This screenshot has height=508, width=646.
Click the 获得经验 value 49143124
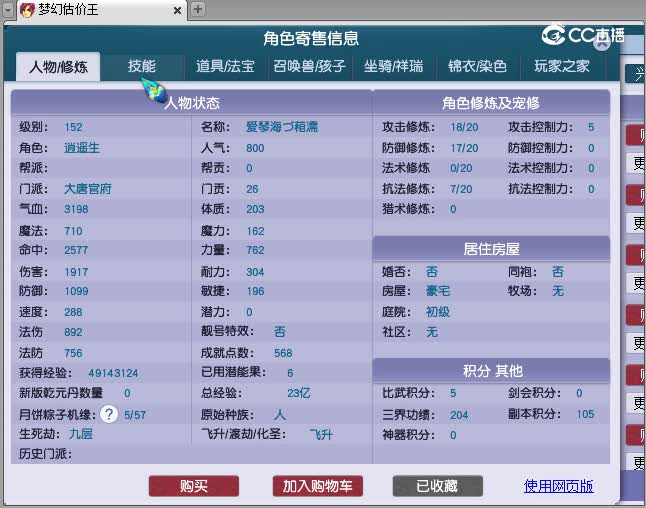point(113,373)
